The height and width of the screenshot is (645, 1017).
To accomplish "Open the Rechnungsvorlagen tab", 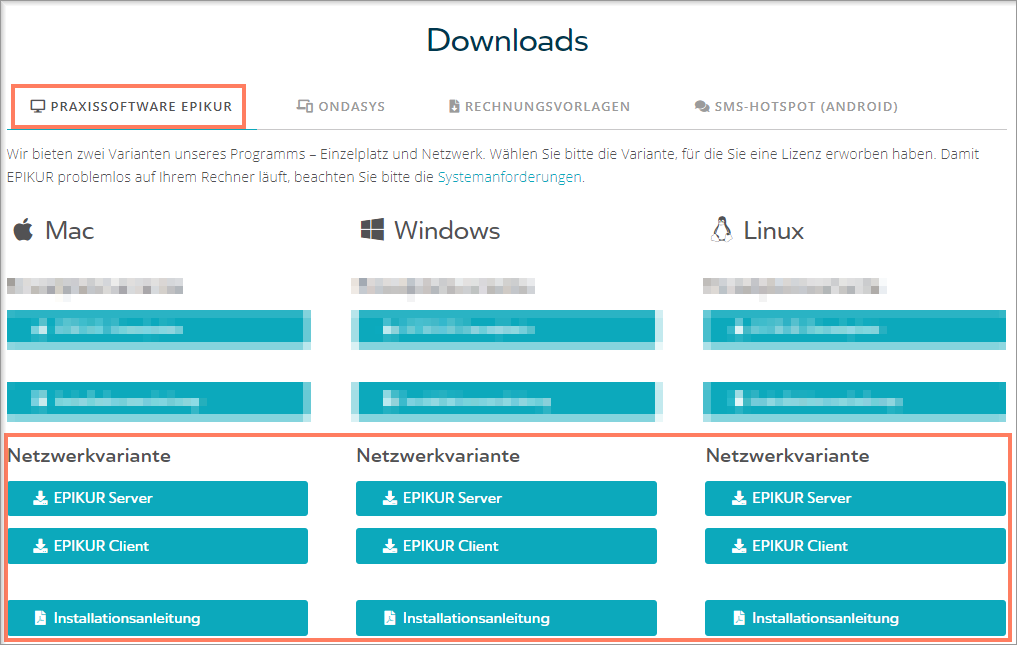I will coord(539,106).
